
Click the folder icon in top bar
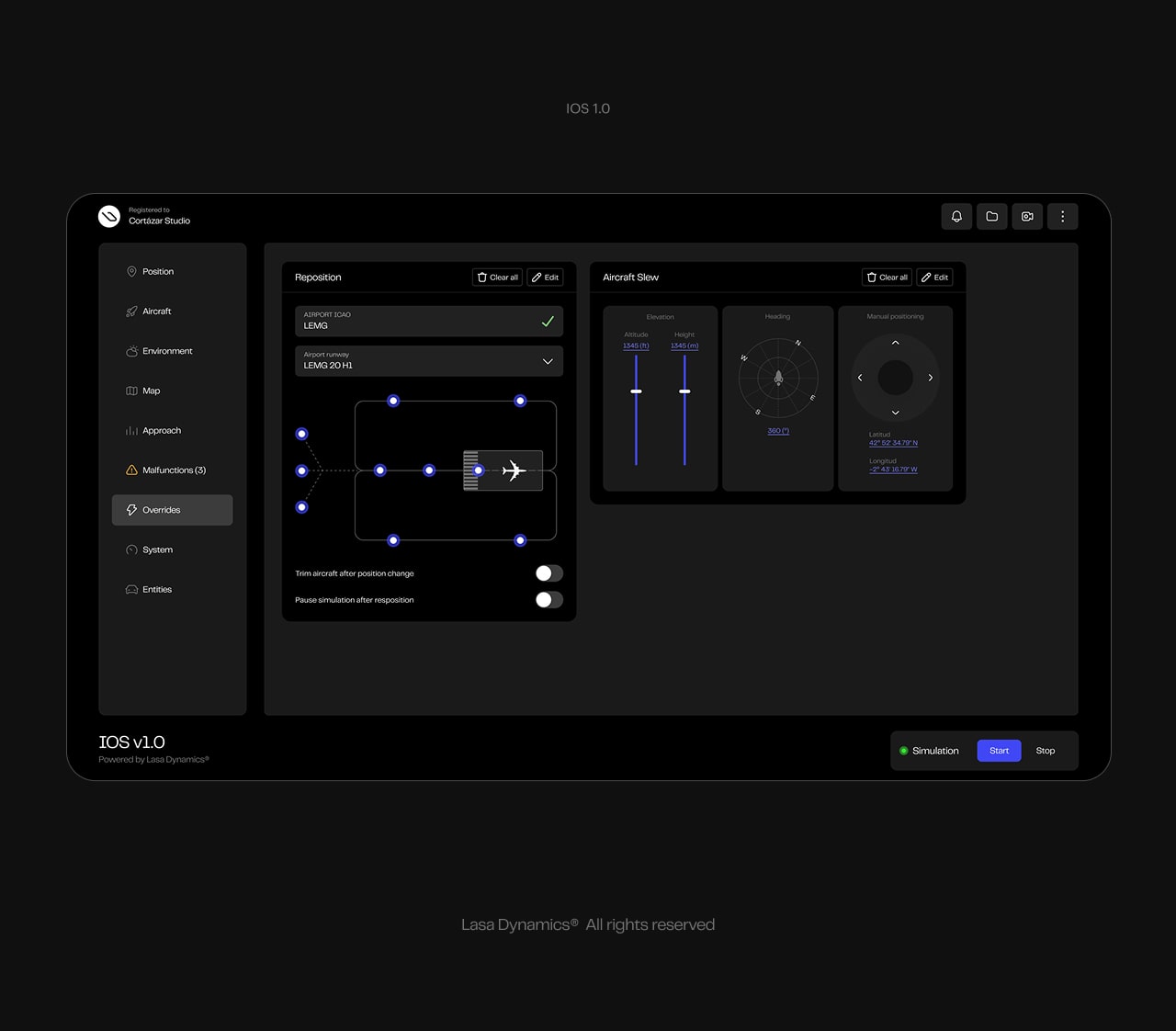[x=991, y=217]
